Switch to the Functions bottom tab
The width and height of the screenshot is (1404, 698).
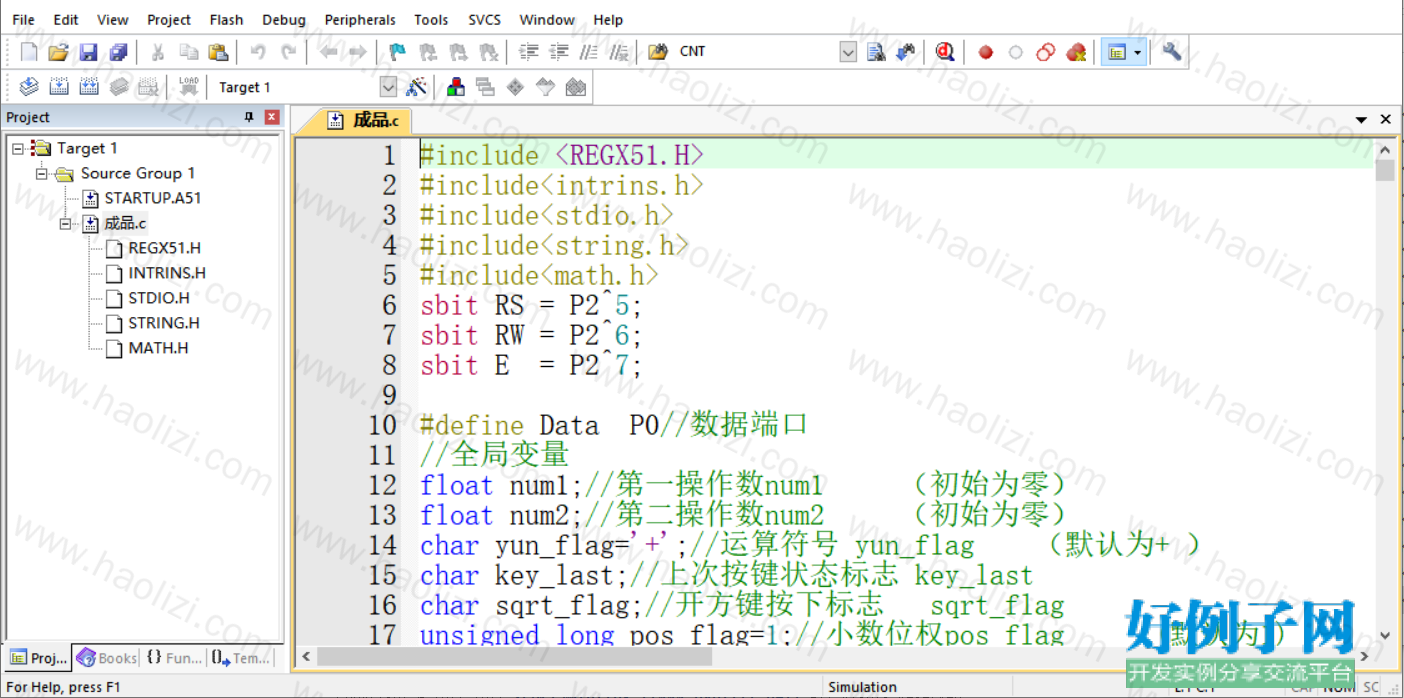pyautogui.click(x=174, y=658)
